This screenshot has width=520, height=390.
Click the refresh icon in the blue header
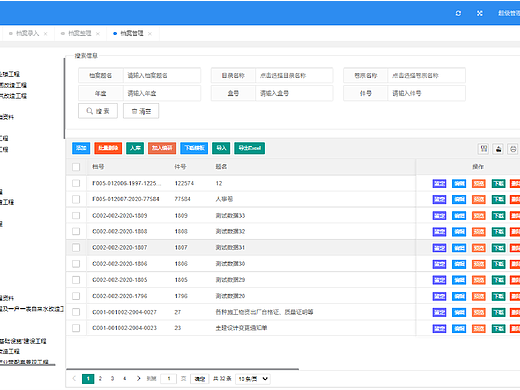(458, 13)
